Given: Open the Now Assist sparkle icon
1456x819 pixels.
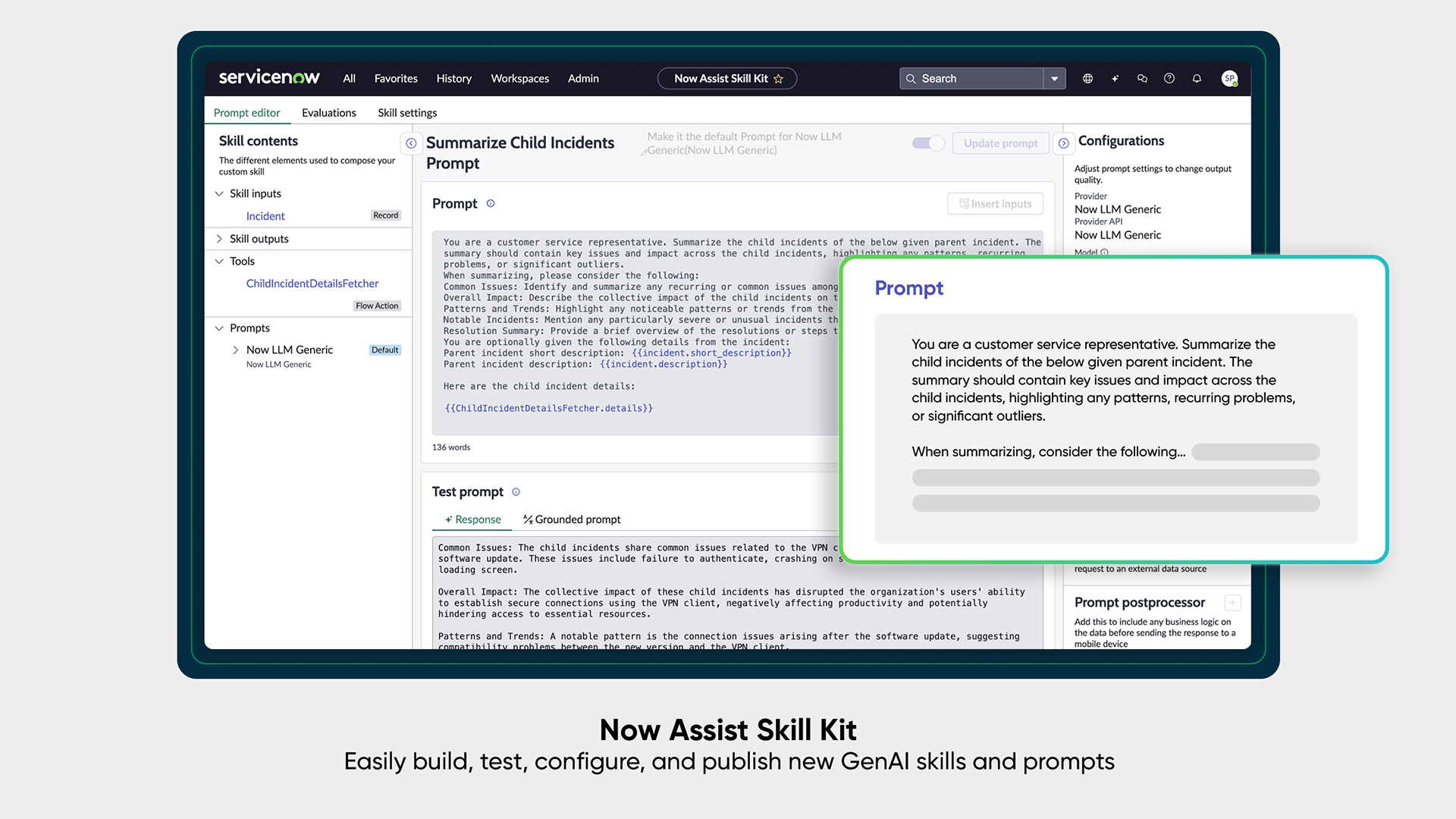Looking at the screenshot, I should pyautogui.click(x=1115, y=78).
